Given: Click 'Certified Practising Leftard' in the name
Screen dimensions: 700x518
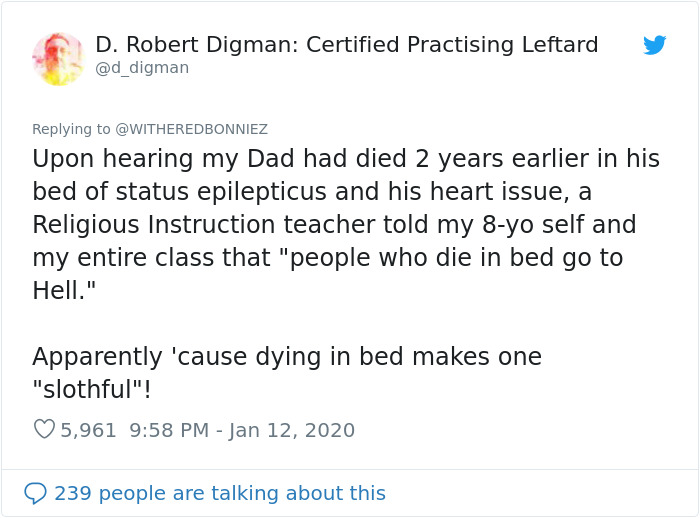Looking at the screenshot, I should 452,45.
